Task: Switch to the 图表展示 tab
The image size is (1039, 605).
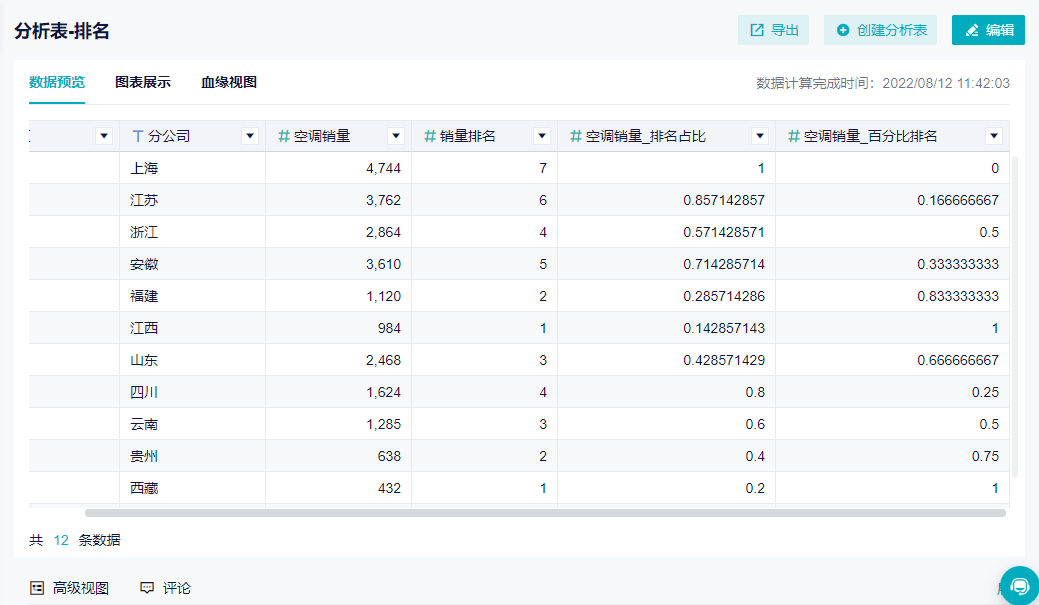Action: [x=143, y=82]
